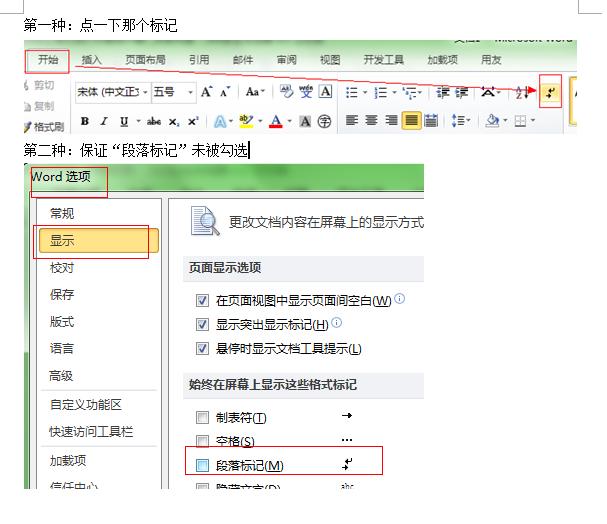Switch to the 页面布局 ribbon tab
This screenshot has width=607, height=524.
pyautogui.click(x=145, y=60)
